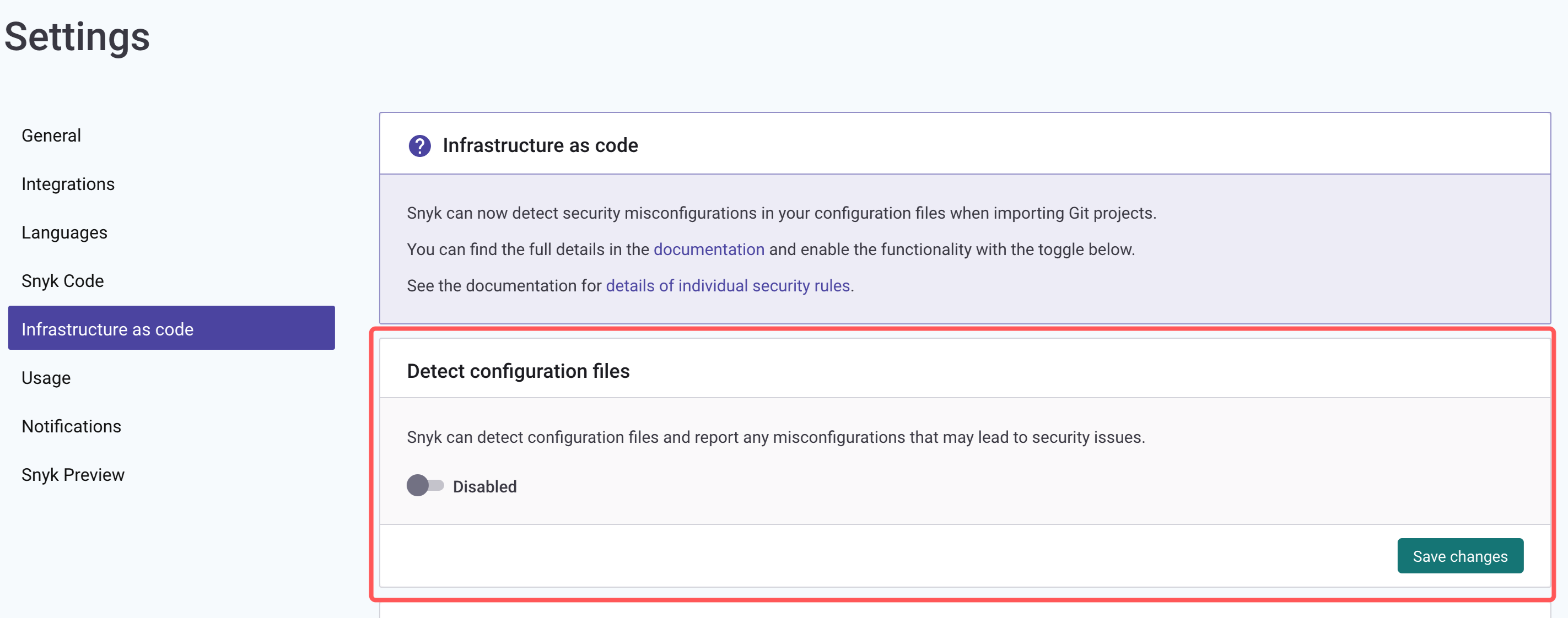Image resolution: width=1568 pixels, height=618 pixels.
Task: Navigate to Snyk Code settings
Action: click(62, 281)
